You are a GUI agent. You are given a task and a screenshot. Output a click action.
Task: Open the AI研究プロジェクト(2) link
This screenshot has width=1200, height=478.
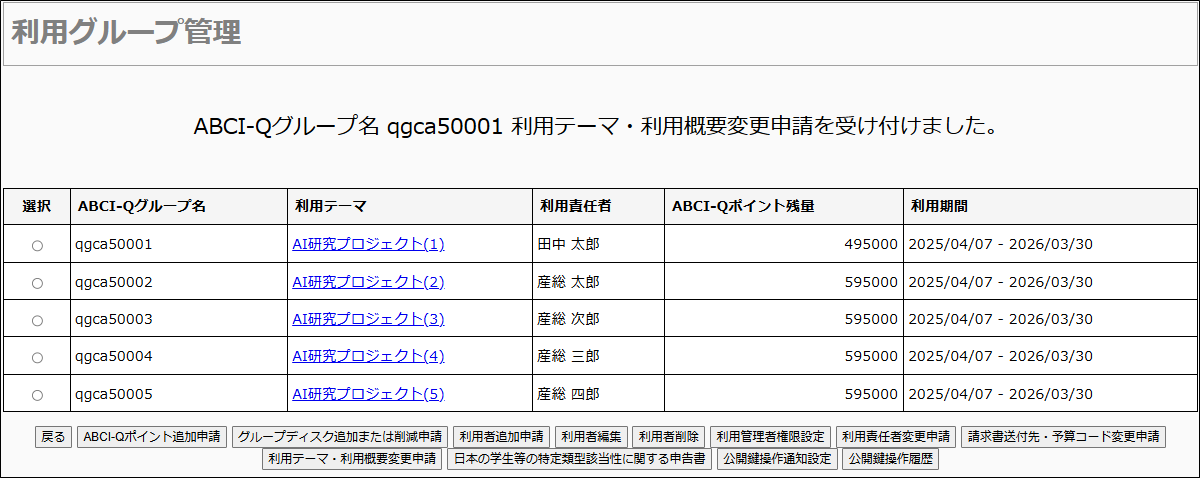coord(368,282)
